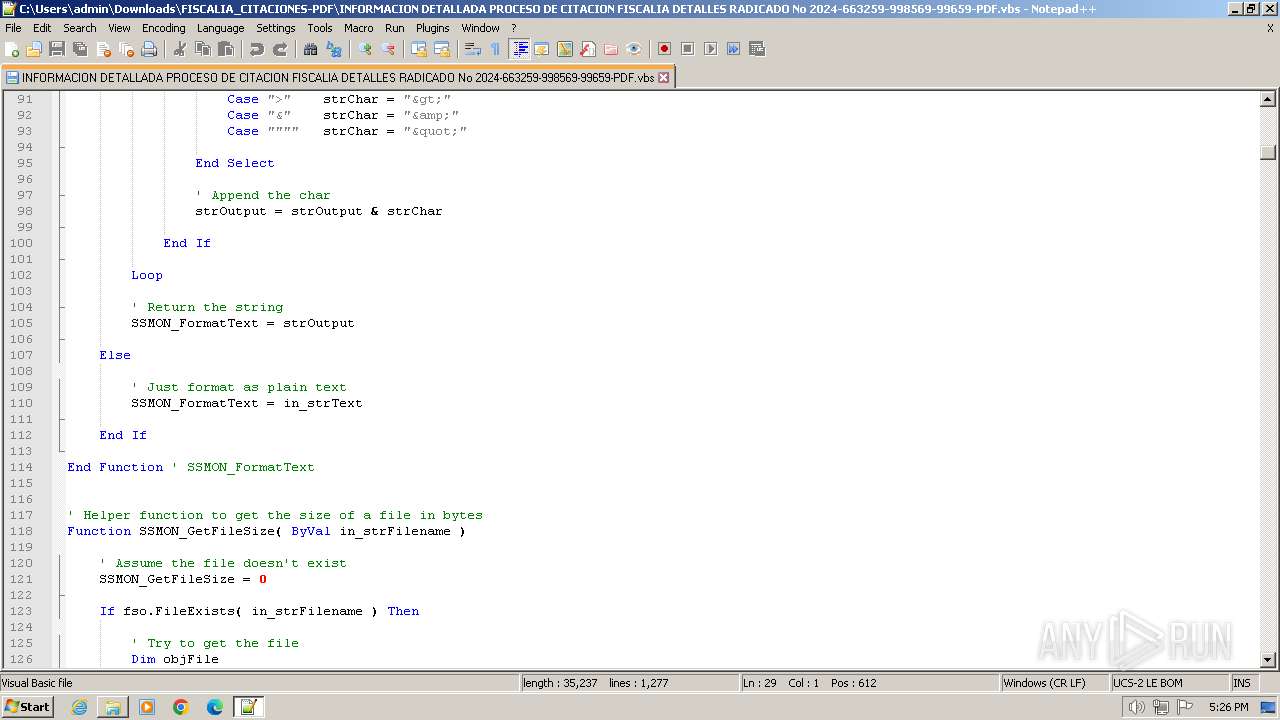Open the Tools menu
1280x720 pixels.
click(320, 28)
